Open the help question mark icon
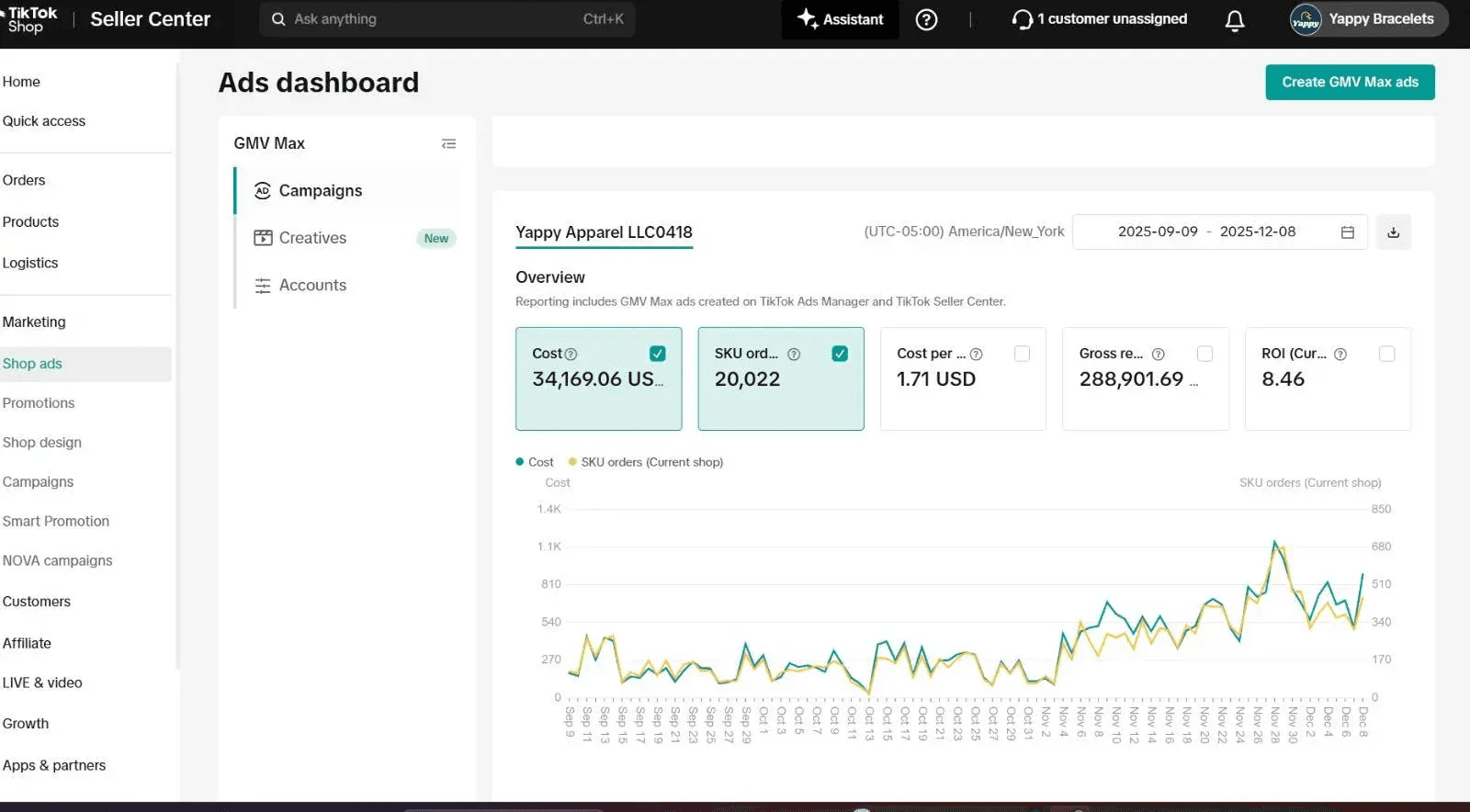The height and width of the screenshot is (812, 1470). pos(926,19)
